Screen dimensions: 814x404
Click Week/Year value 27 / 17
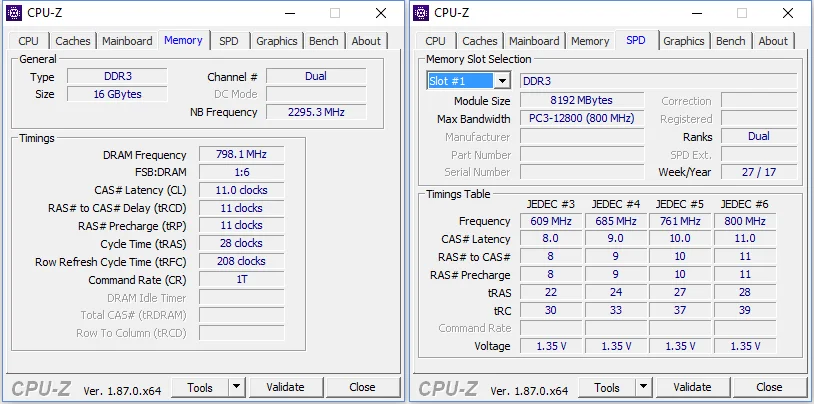[x=759, y=172]
